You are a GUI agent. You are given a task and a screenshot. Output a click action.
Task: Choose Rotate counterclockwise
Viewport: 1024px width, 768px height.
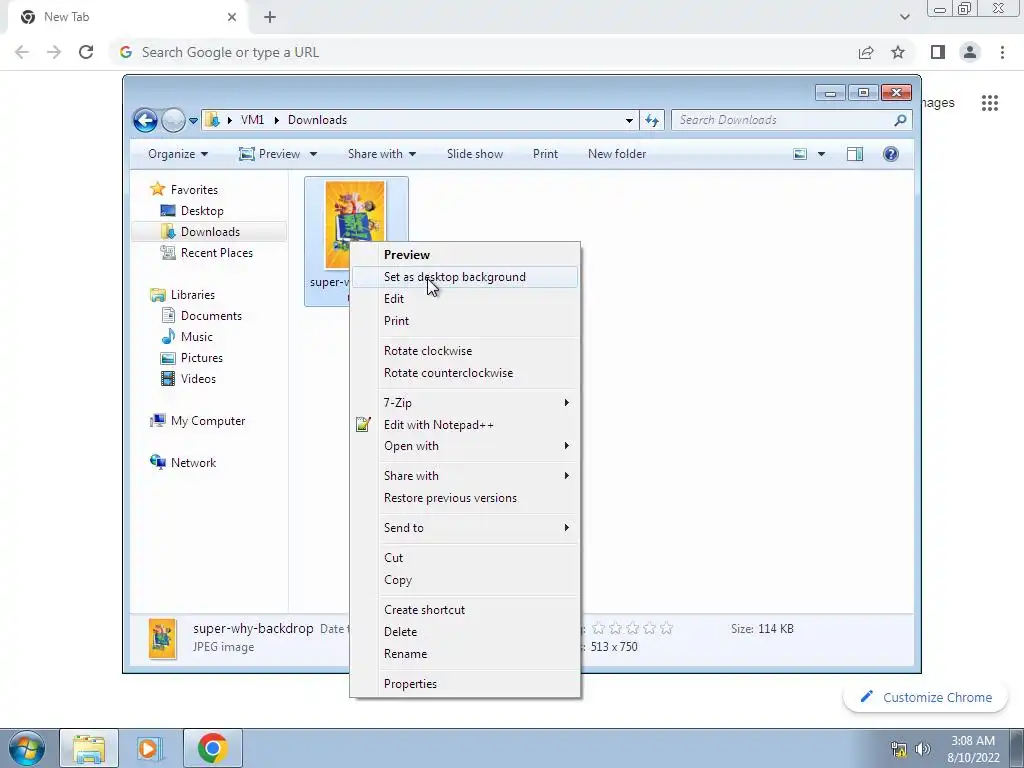coord(465,373)
